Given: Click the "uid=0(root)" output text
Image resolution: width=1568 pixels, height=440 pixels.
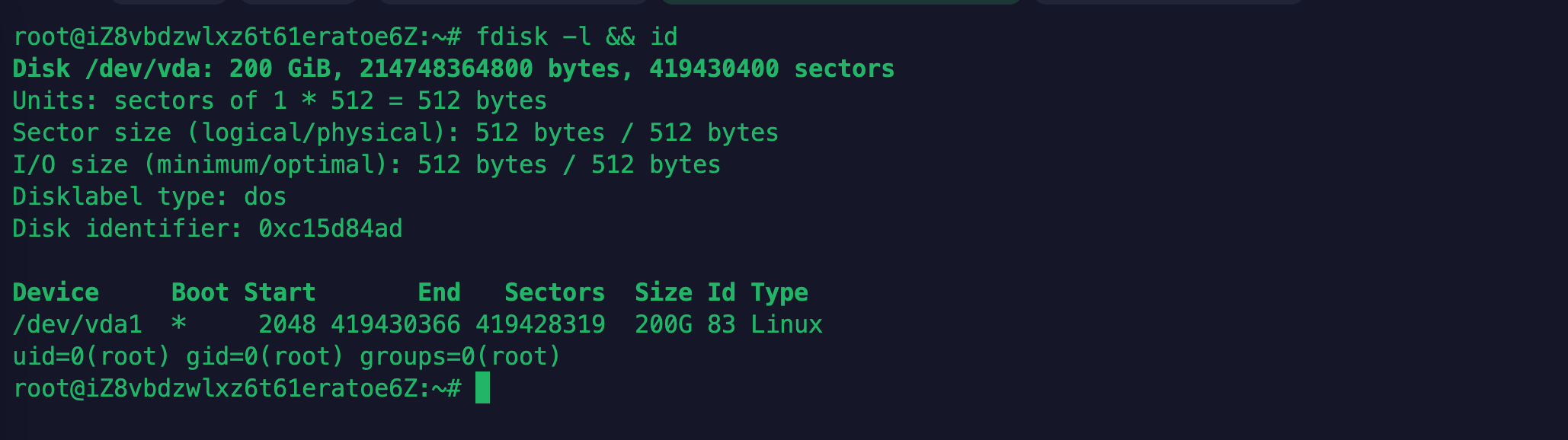Looking at the screenshot, I should (91, 356).
